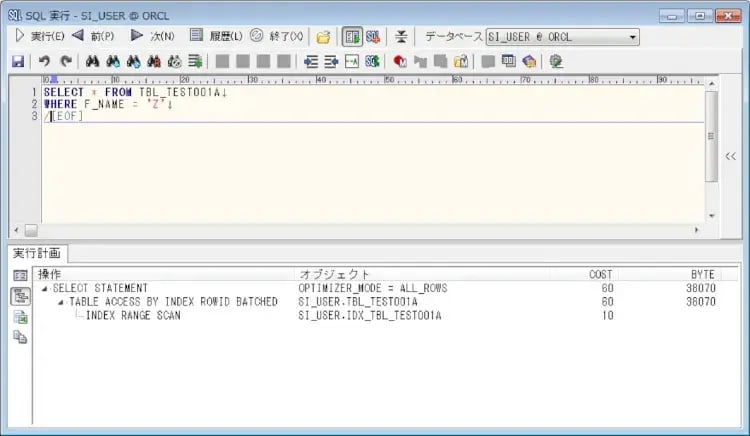Click the undo arrow icon
The width and height of the screenshot is (750, 436).
pyautogui.click(x=44, y=61)
